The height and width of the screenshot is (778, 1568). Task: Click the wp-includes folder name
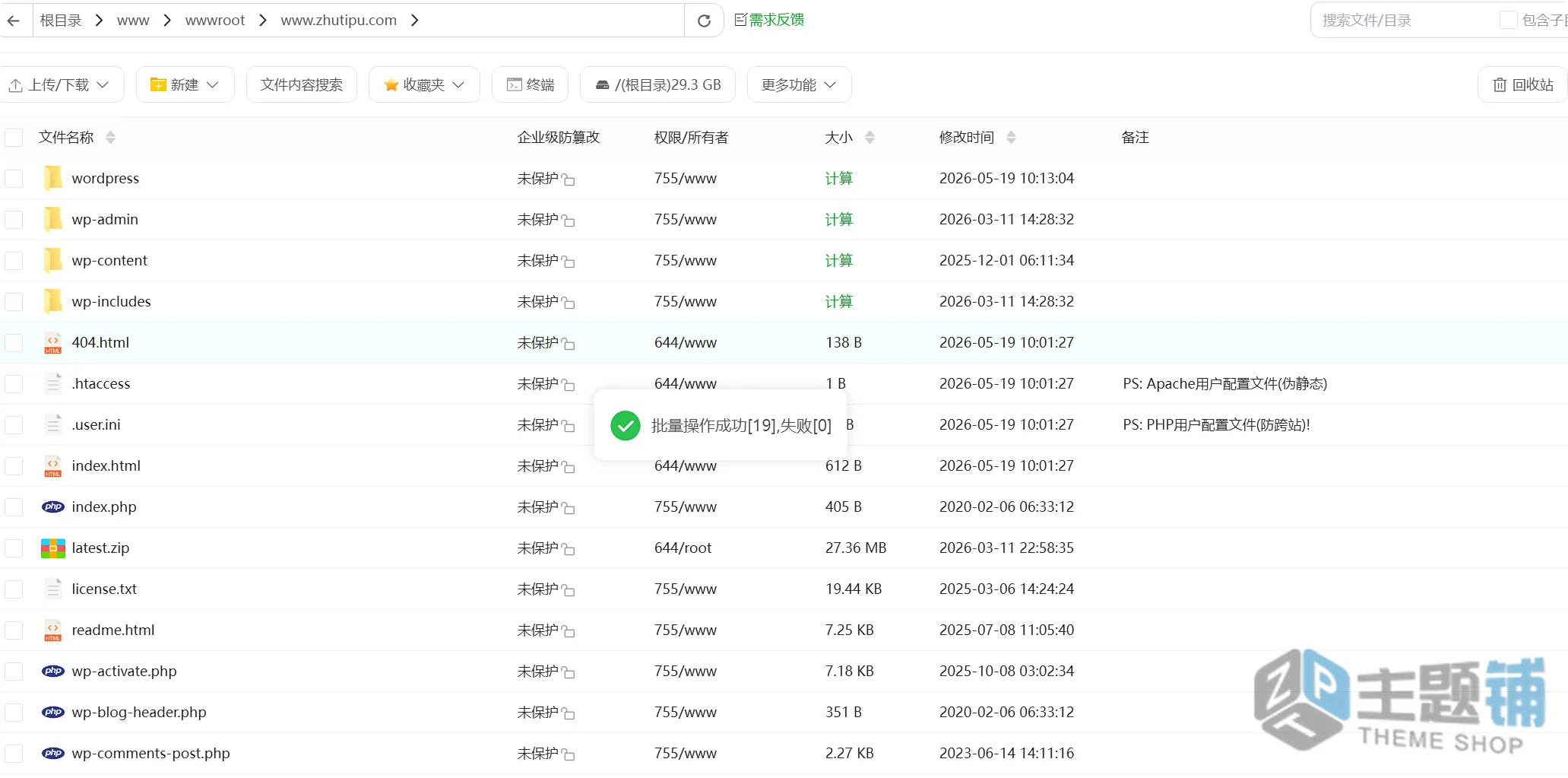112,301
